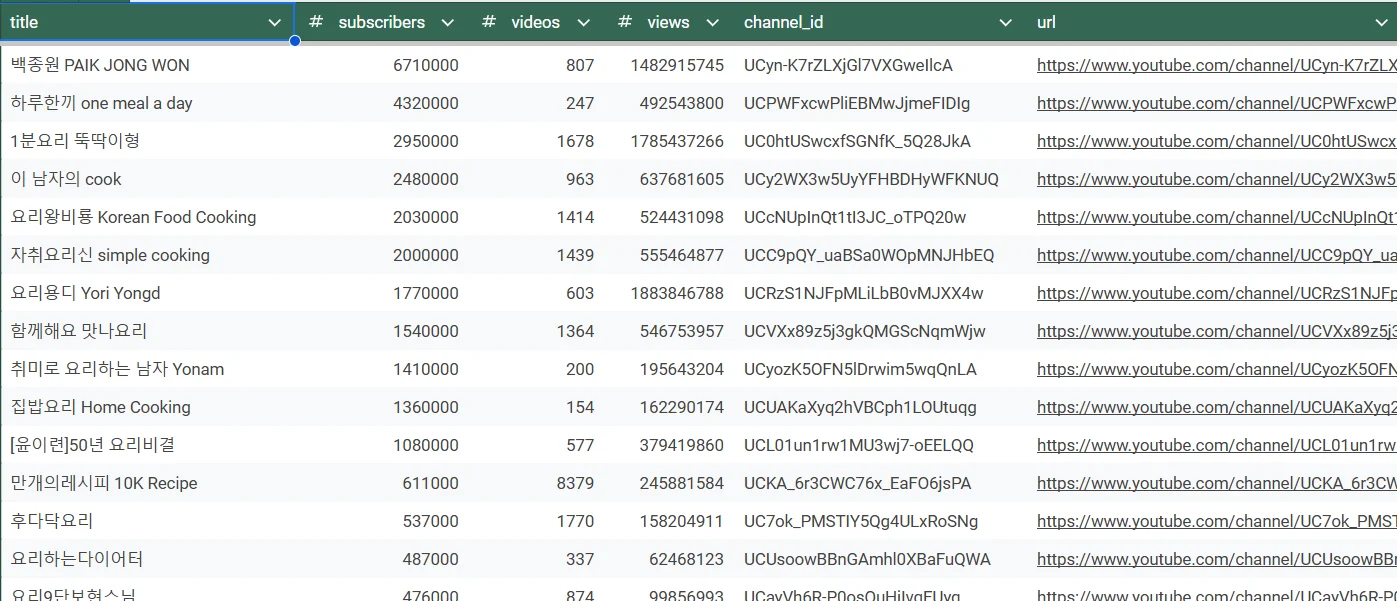Click the blue selection handle under title header
The height and width of the screenshot is (601, 1397).
click(x=295, y=41)
